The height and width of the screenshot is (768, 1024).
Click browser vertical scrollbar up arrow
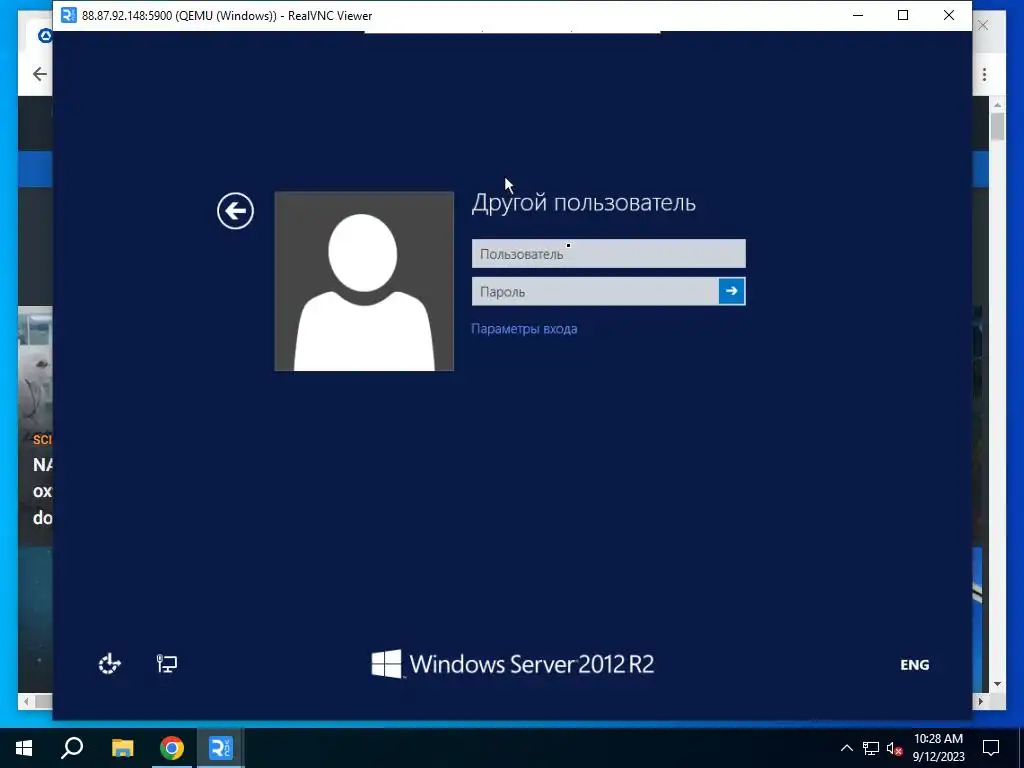click(x=997, y=104)
